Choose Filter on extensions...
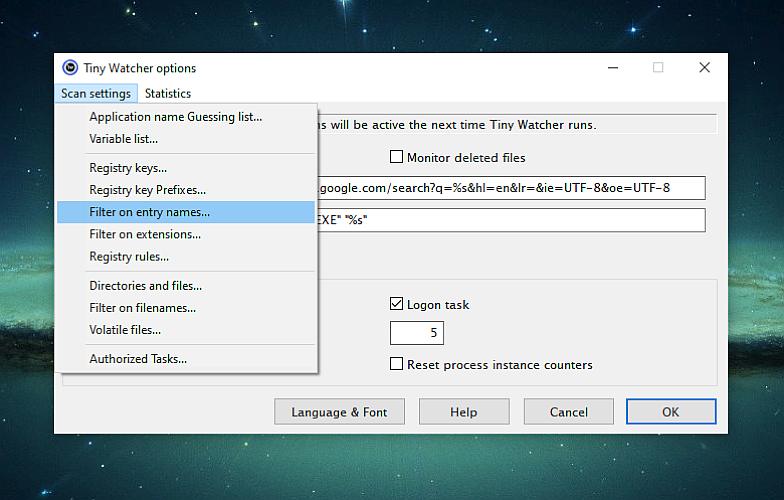This screenshot has height=500, width=784. pos(186,234)
